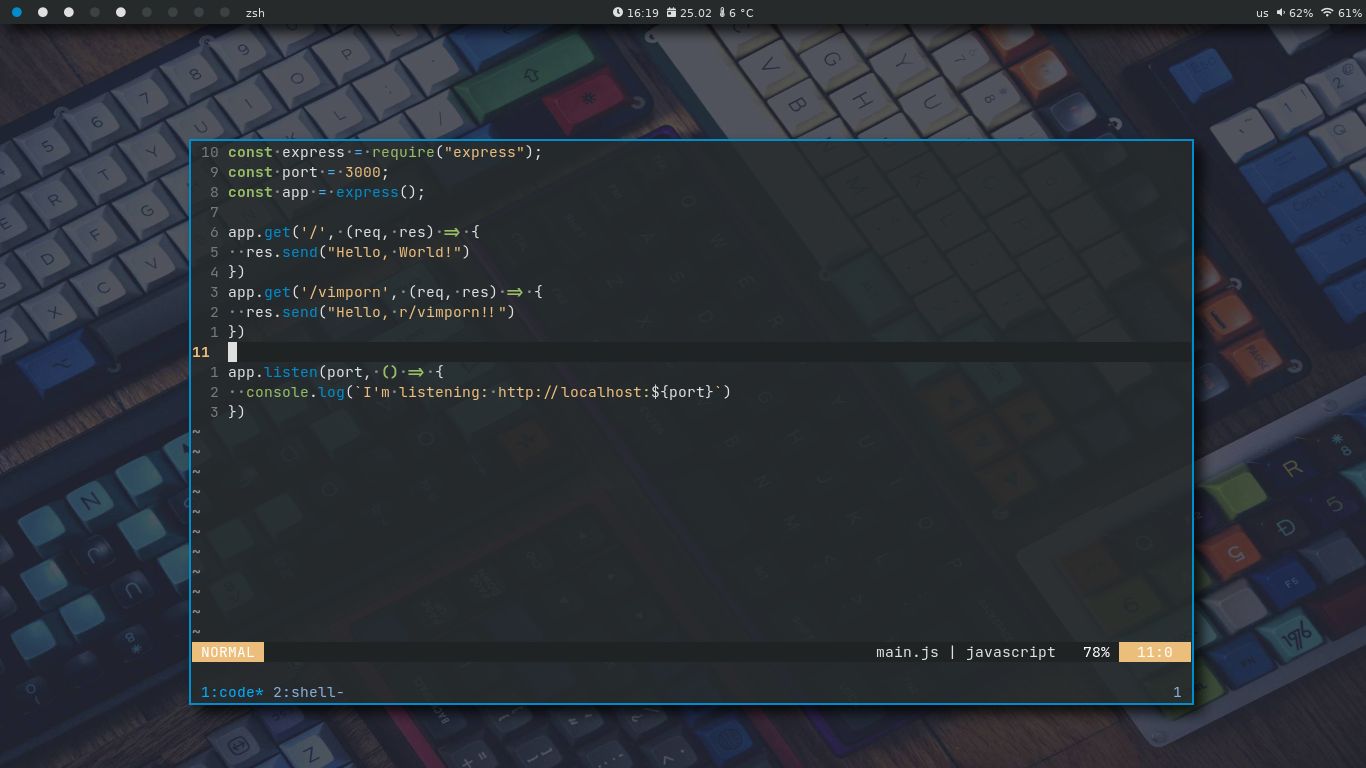Viewport: 1366px width, 768px height.
Task: Click the clock icon beside 16:19
Action: click(618, 13)
